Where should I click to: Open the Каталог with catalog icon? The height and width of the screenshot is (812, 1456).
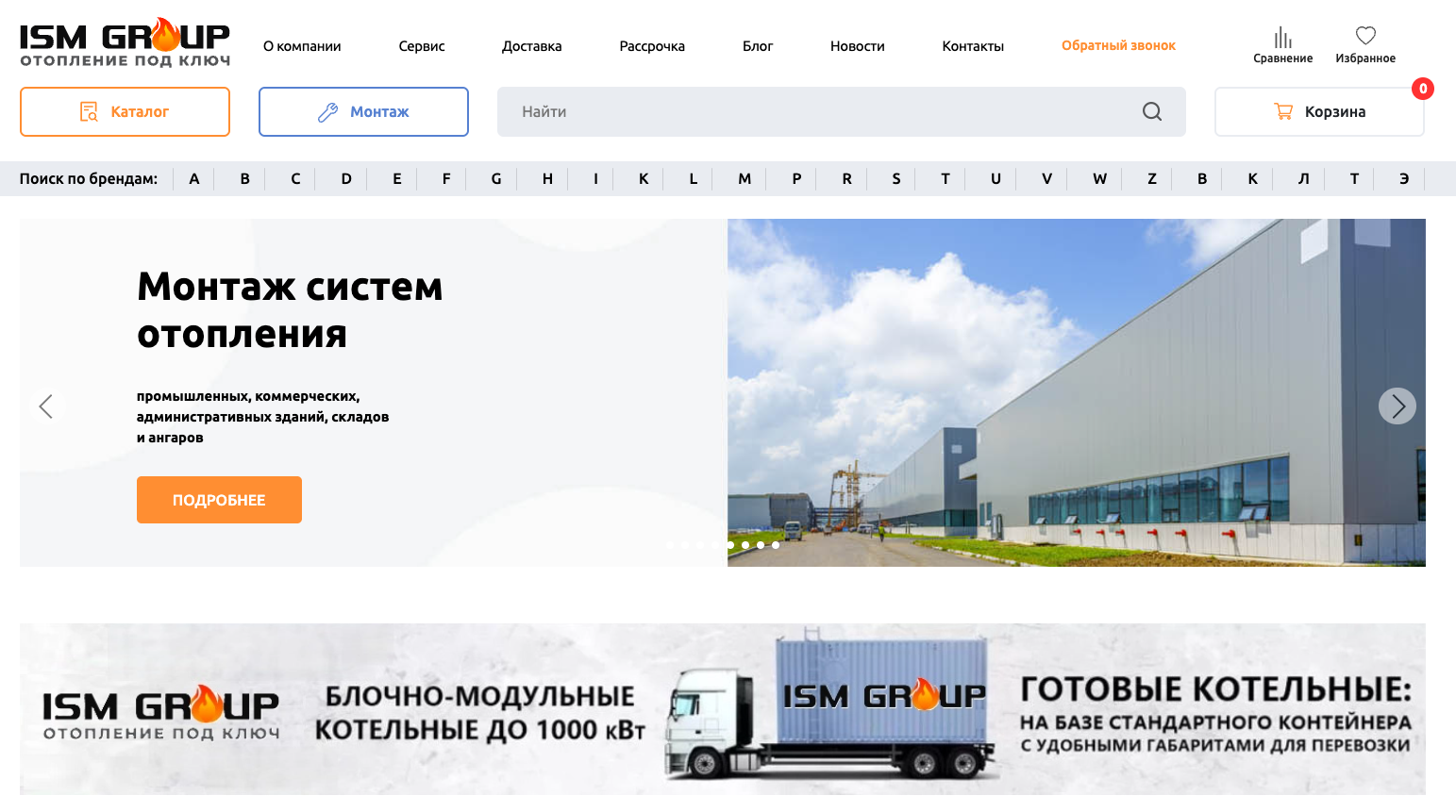125,111
